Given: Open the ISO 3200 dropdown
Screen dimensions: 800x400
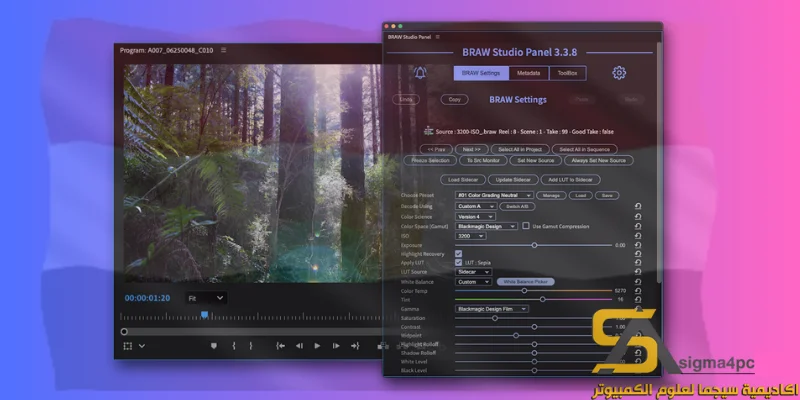Looking at the screenshot, I should [470, 236].
